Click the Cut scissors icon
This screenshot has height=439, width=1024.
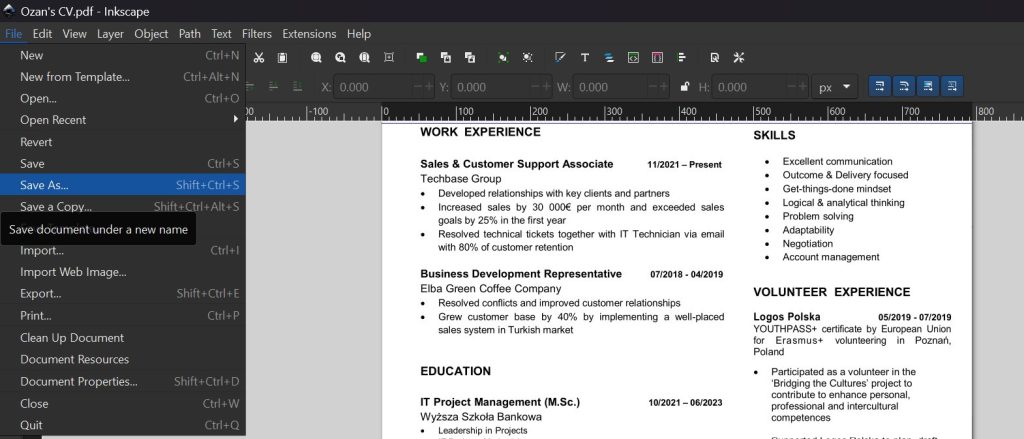[x=259, y=57]
